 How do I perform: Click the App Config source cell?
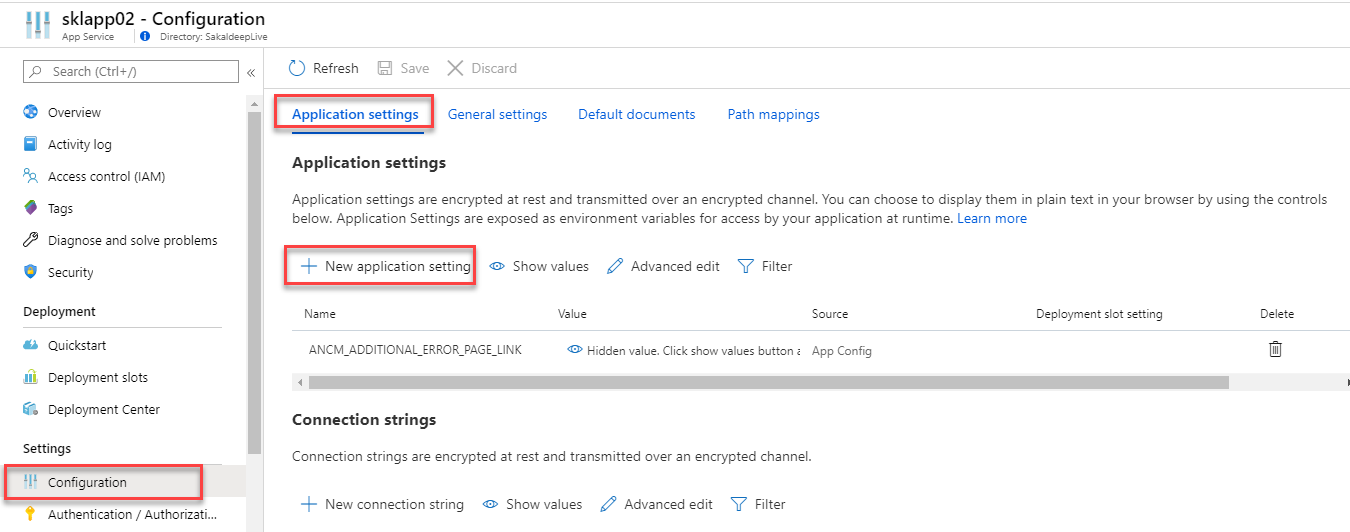click(842, 351)
